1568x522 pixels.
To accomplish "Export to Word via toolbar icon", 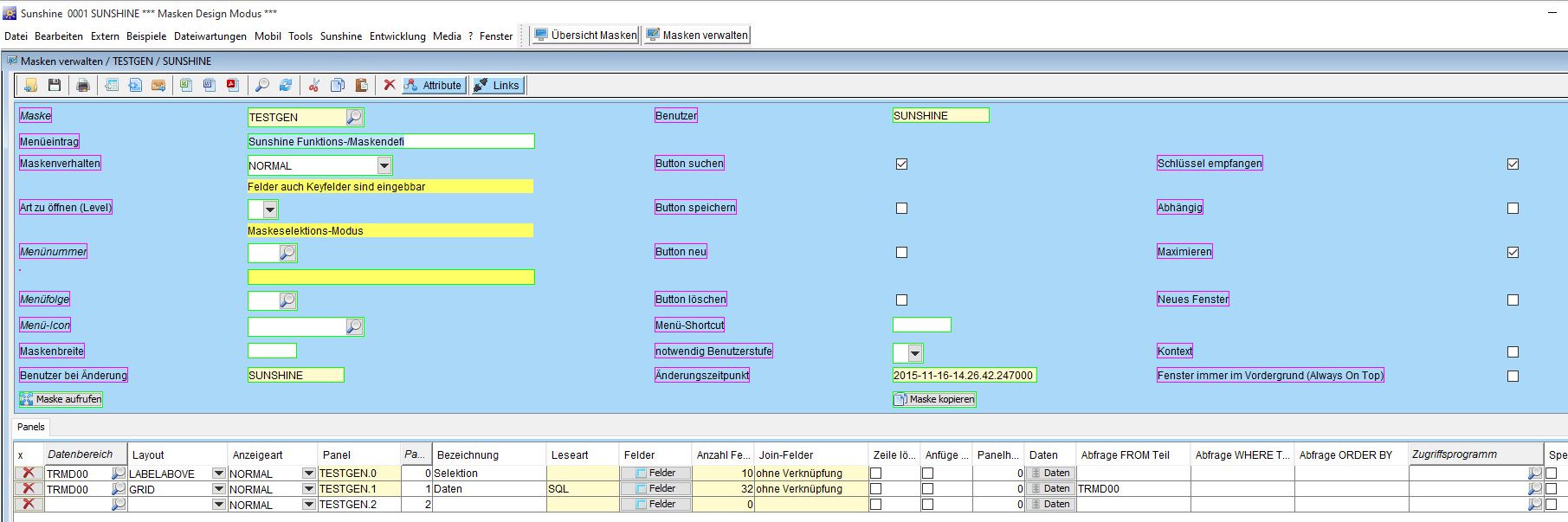I will click(x=210, y=85).
